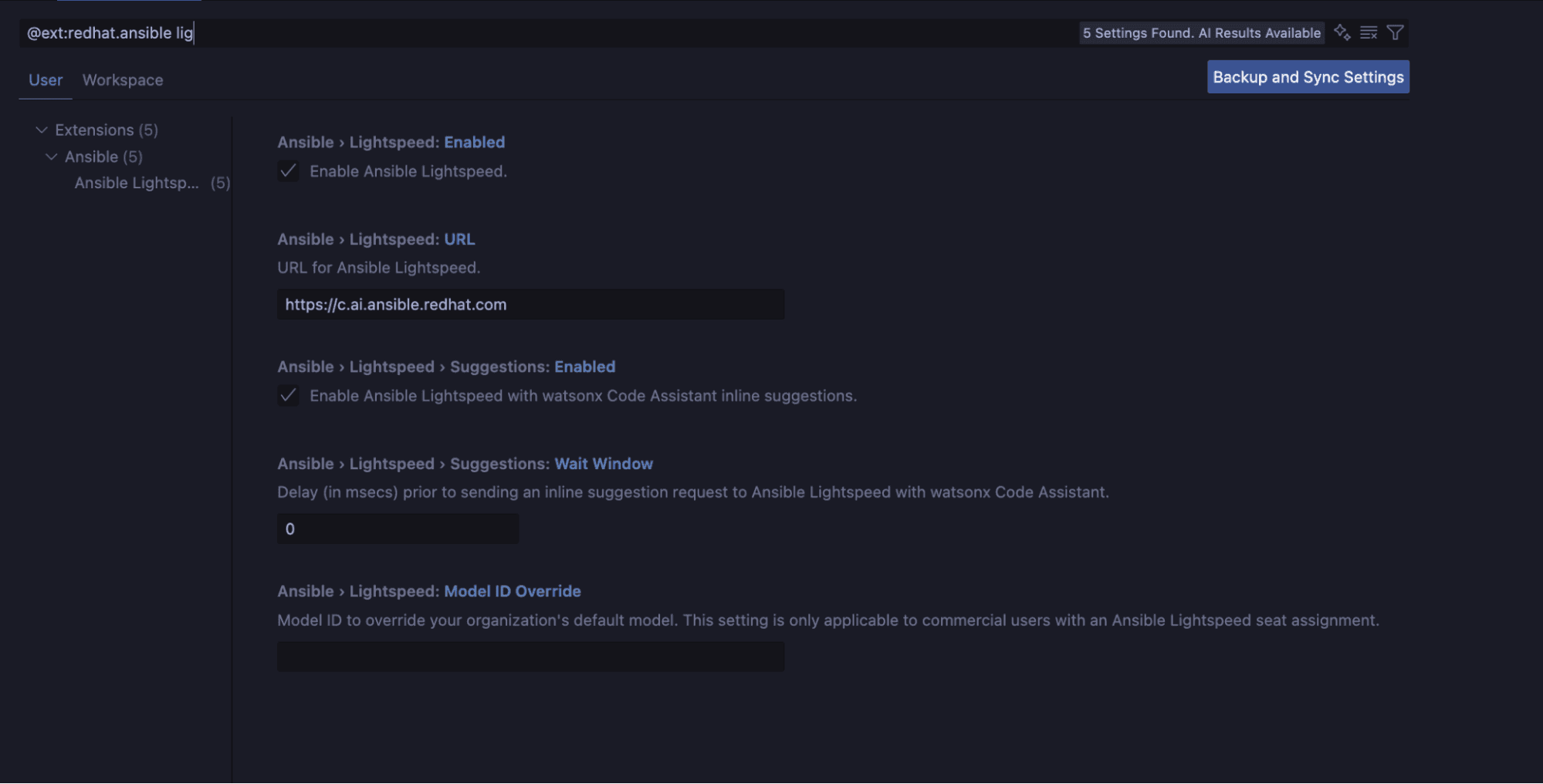Select the Lightspeed: Enabled setting heading
The image size is (1543, 784).
pyautogui.click(x=391, y=143)
